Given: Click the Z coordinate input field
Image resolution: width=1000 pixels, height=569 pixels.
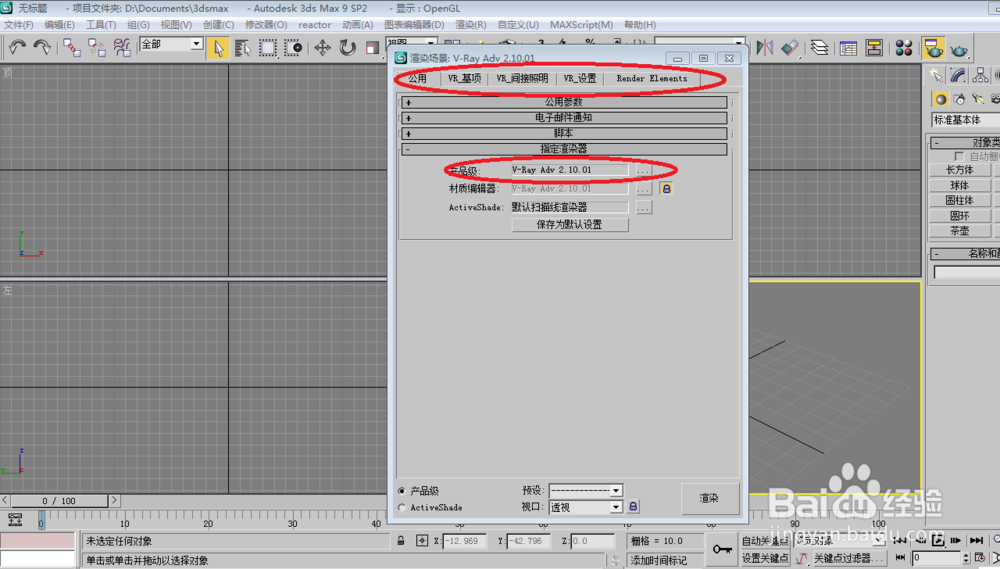Looking at the screenshot, I should point(592,541).
